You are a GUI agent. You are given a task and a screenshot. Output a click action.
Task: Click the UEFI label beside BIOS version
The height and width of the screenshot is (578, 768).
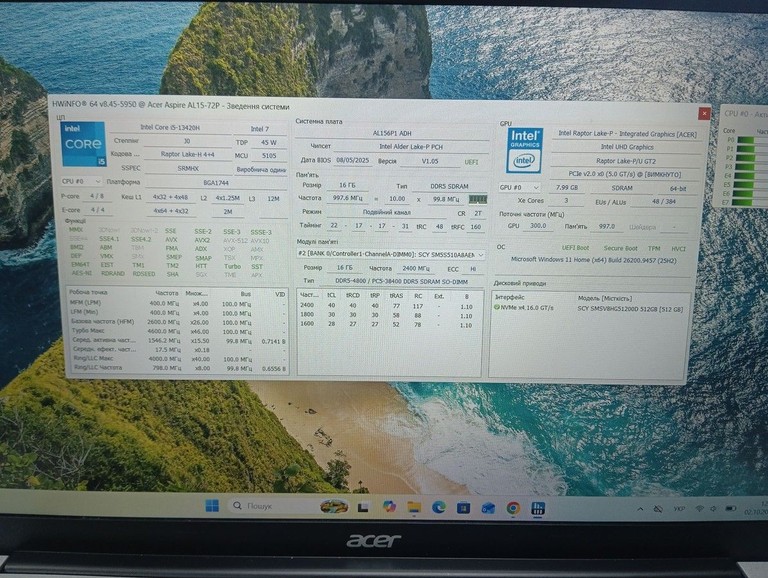(x=471, y=162)
